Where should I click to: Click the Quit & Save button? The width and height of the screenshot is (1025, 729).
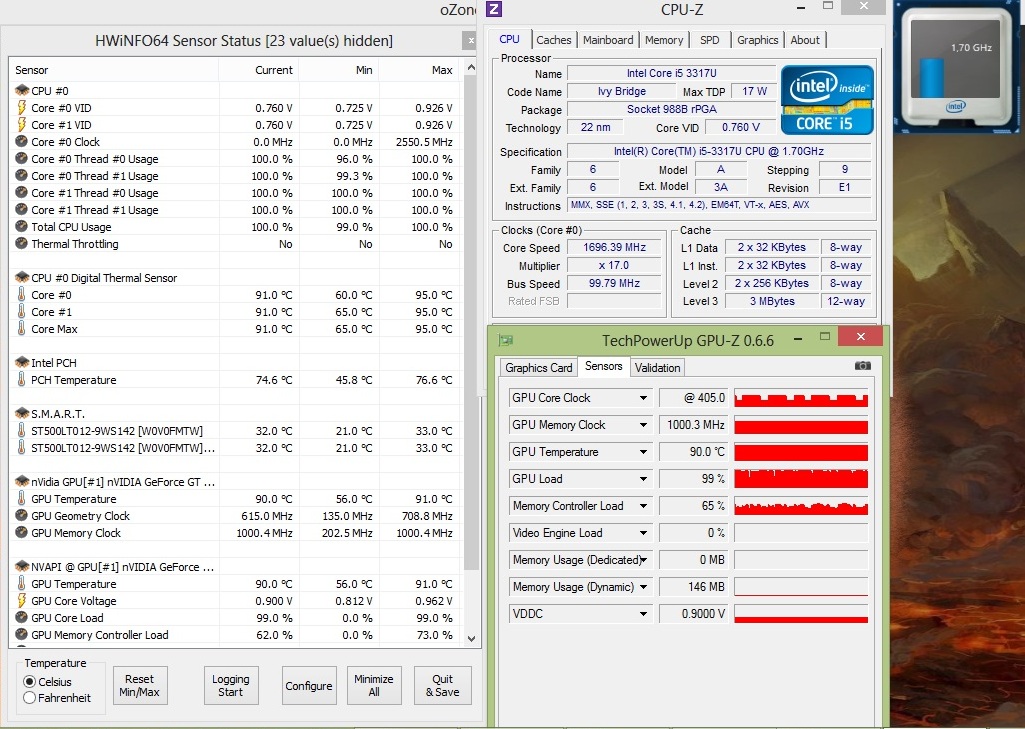coord(443,685)
